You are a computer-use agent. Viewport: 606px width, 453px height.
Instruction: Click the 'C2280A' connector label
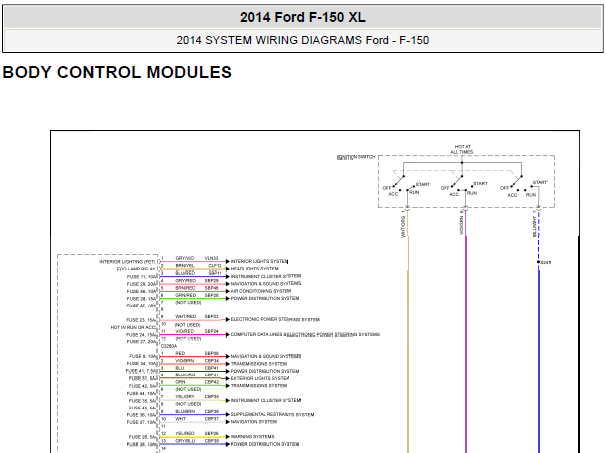[169, 346]
